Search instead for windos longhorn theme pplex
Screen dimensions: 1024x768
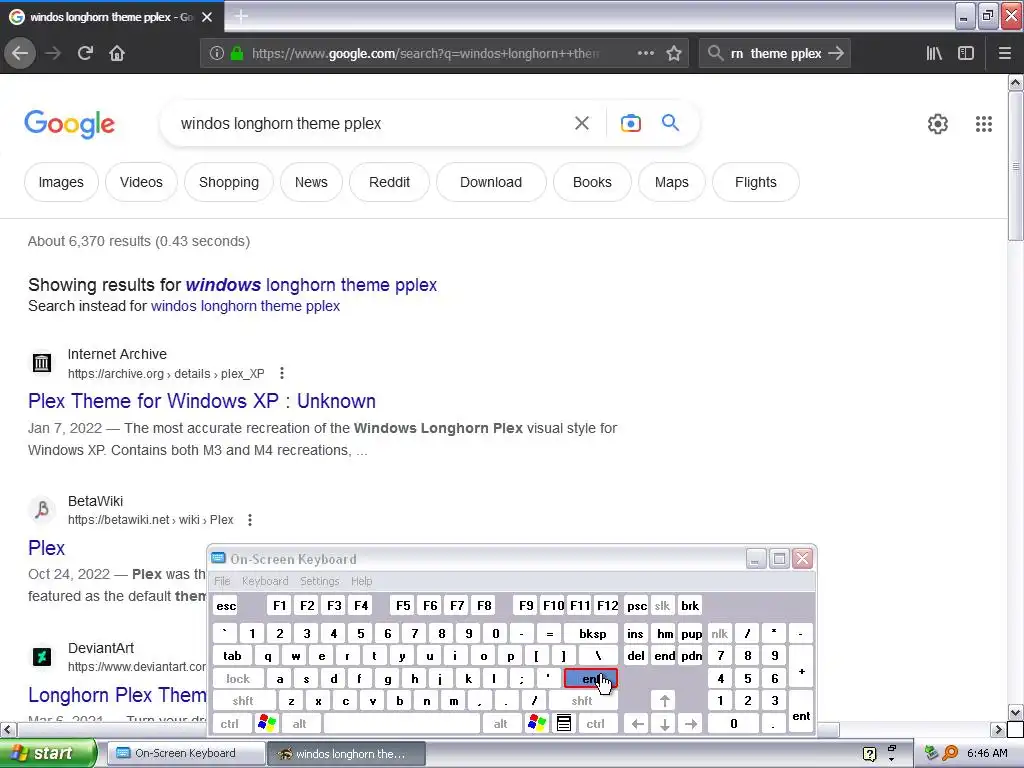(x=246, y=306)
